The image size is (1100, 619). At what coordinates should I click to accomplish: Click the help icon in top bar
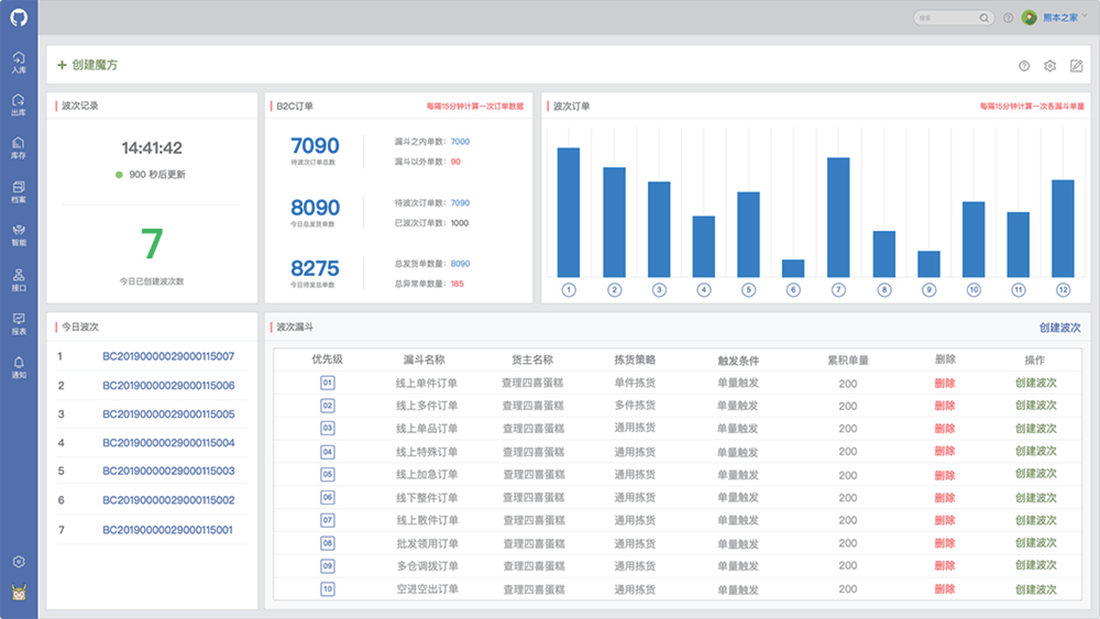1008,18
